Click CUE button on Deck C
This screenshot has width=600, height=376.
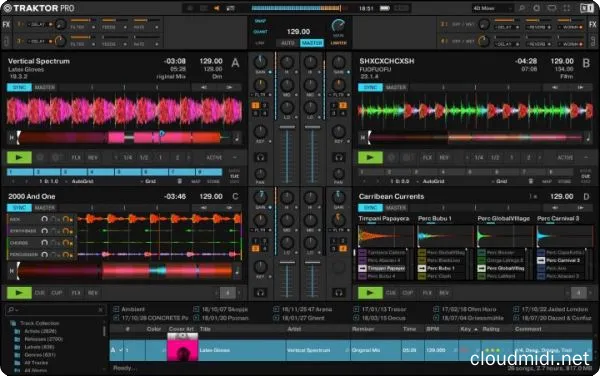[x=40, y=293]
